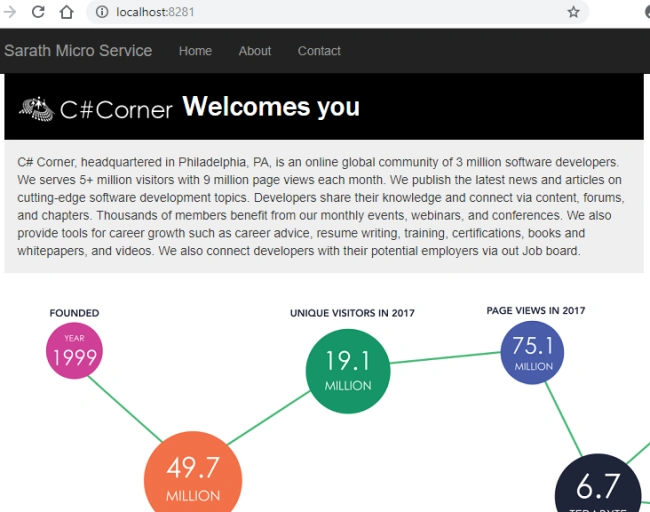The width and height of the screenshot is (650, 512).
Task: Click the C# Corner logo
Action: (x=95, y=109)
